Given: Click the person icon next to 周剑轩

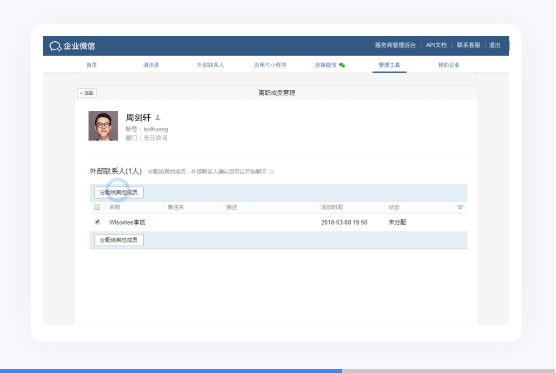Looking at the screenshot, I should pyautogui.click(x=158, y=117).
